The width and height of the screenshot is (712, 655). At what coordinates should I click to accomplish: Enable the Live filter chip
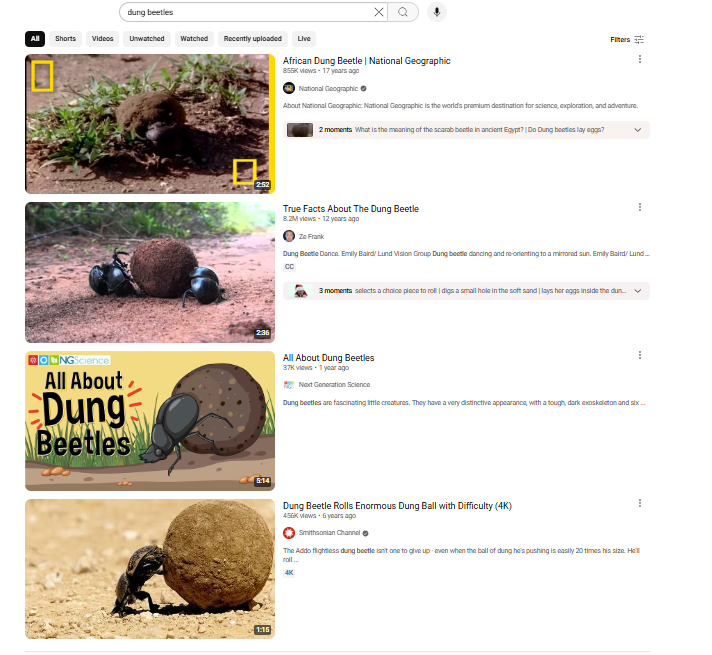pyautogui.click(x=304, y=39)
